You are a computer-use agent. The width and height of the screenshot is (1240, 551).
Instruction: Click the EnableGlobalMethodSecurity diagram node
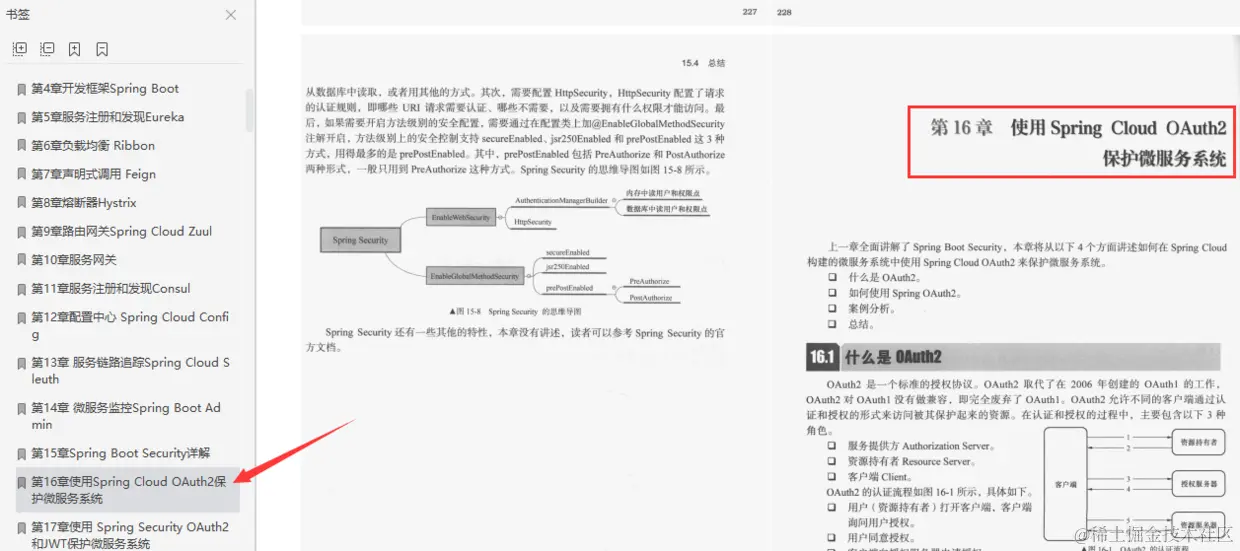point(474,276)
